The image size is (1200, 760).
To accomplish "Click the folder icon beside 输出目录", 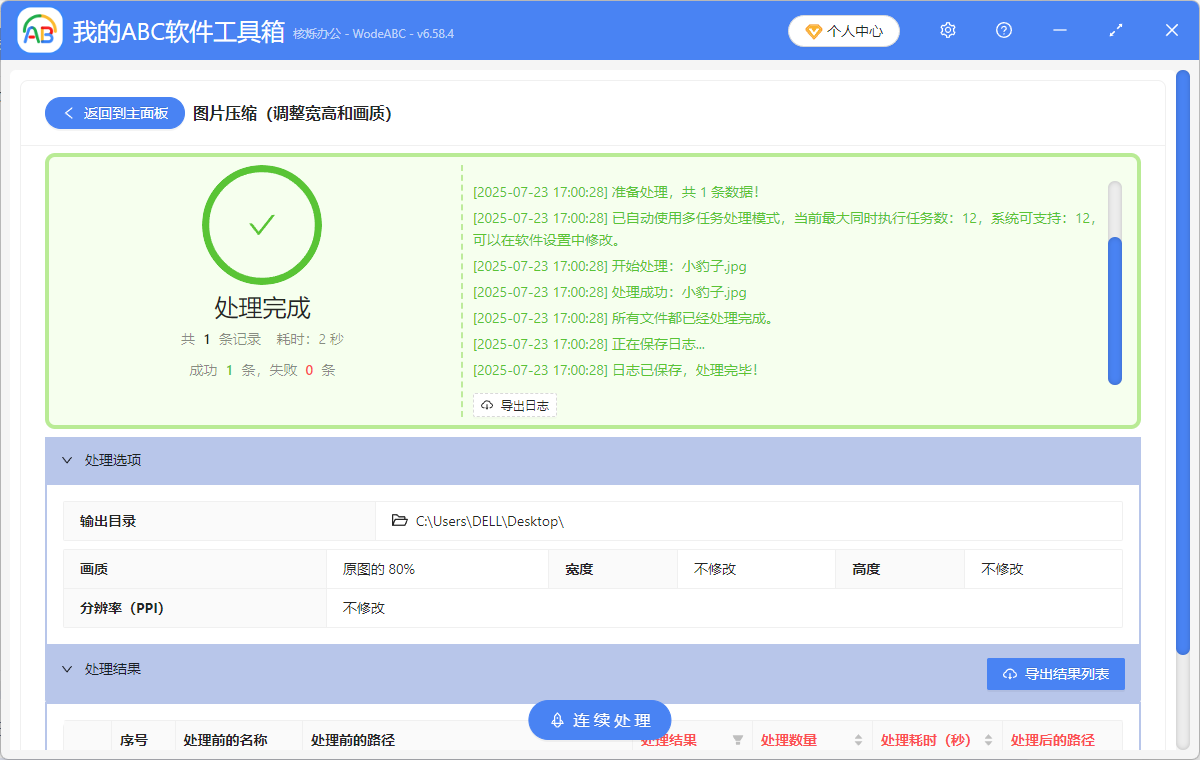I will pyautogui.click(x=398, y=520).
